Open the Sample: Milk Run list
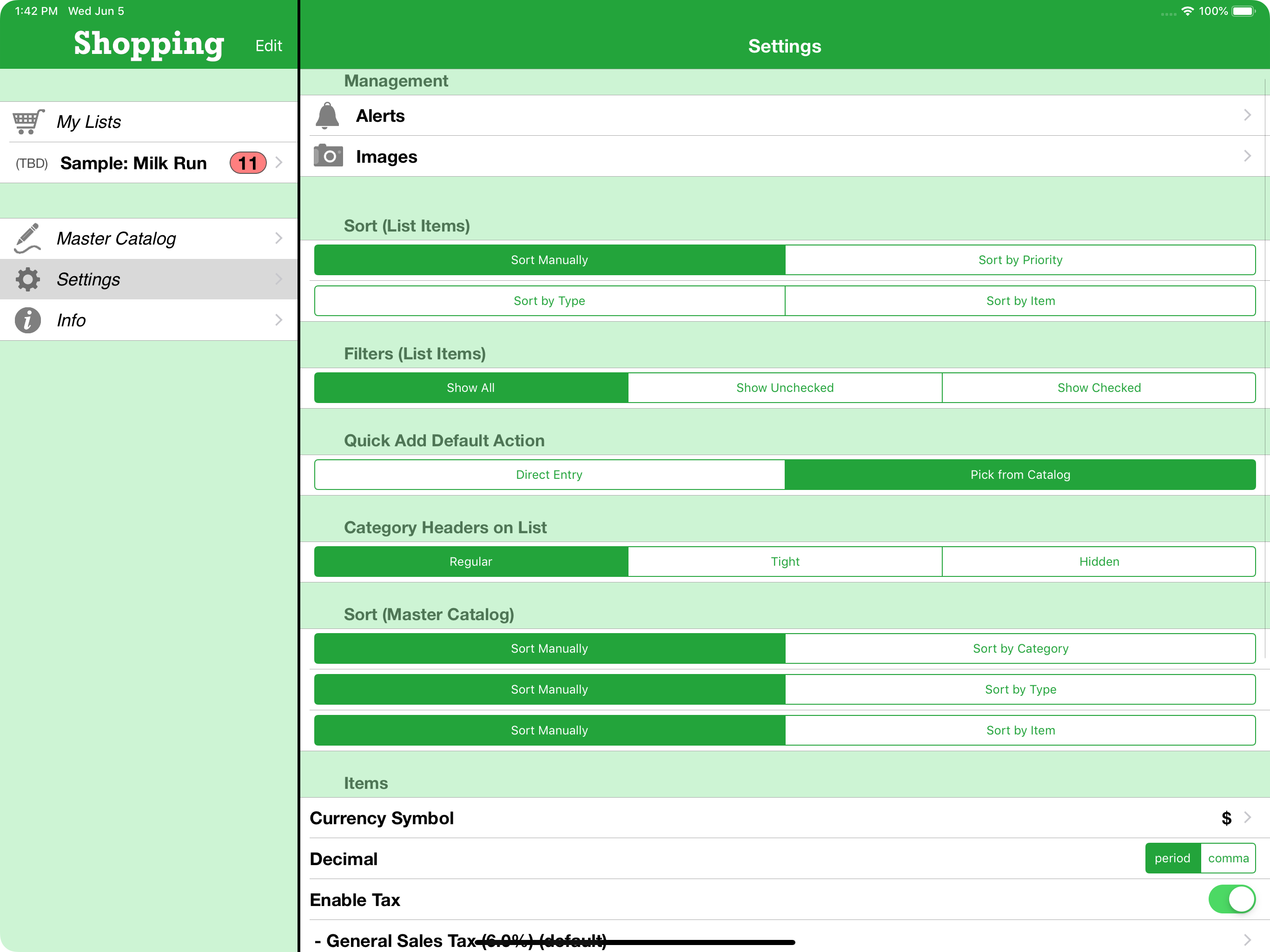Viewport: 1270px width, 952px height. tap(149, 163)
